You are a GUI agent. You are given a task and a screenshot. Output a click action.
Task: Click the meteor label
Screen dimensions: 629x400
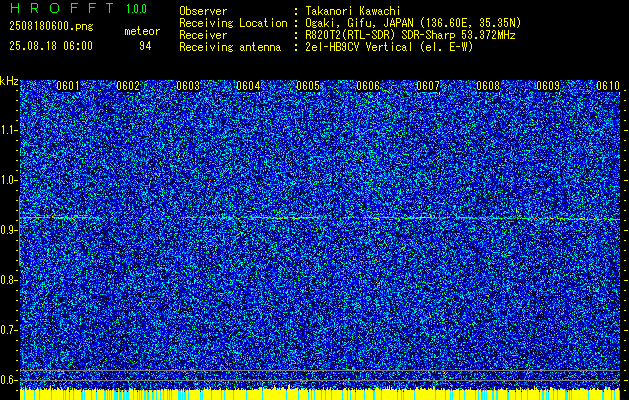click(142, 31)
